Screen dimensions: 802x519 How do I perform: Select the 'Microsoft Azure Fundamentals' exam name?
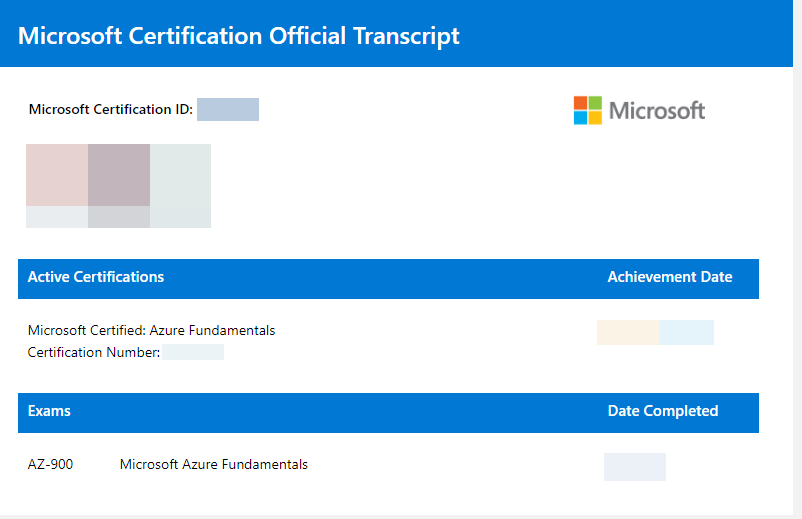coord(214,464)
